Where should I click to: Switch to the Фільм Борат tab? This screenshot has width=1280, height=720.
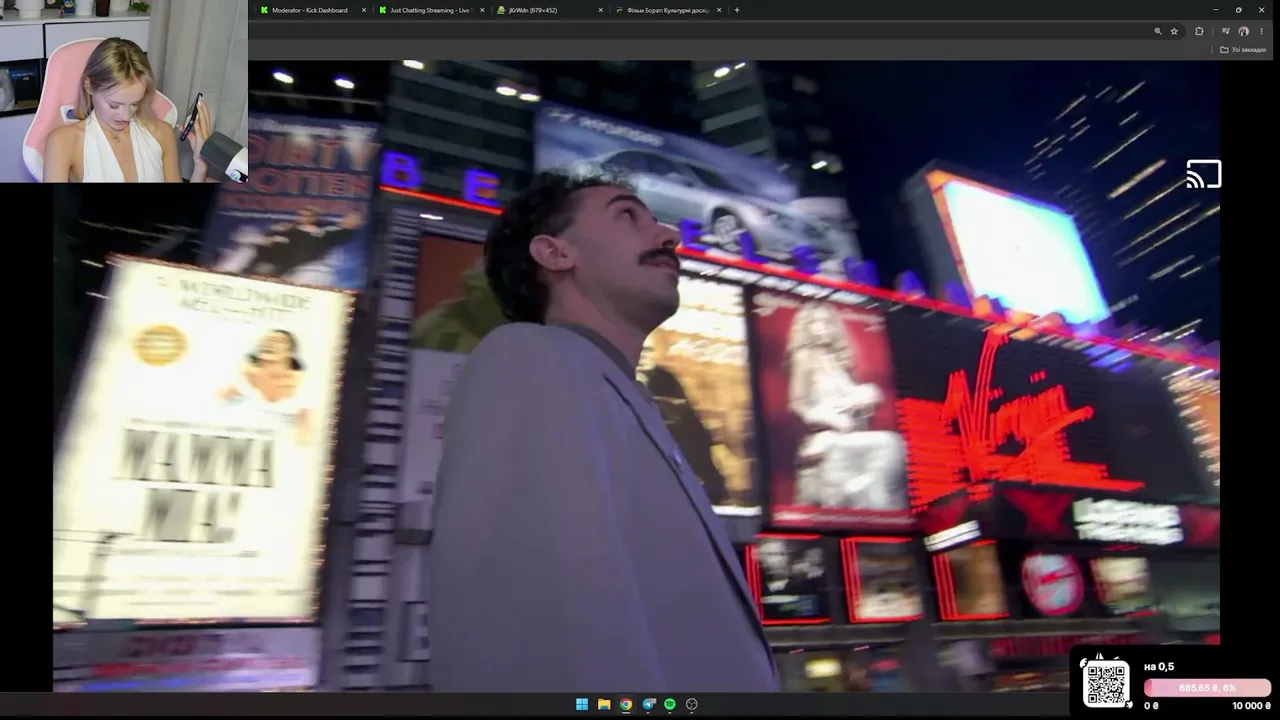click(x=667, y=10)
